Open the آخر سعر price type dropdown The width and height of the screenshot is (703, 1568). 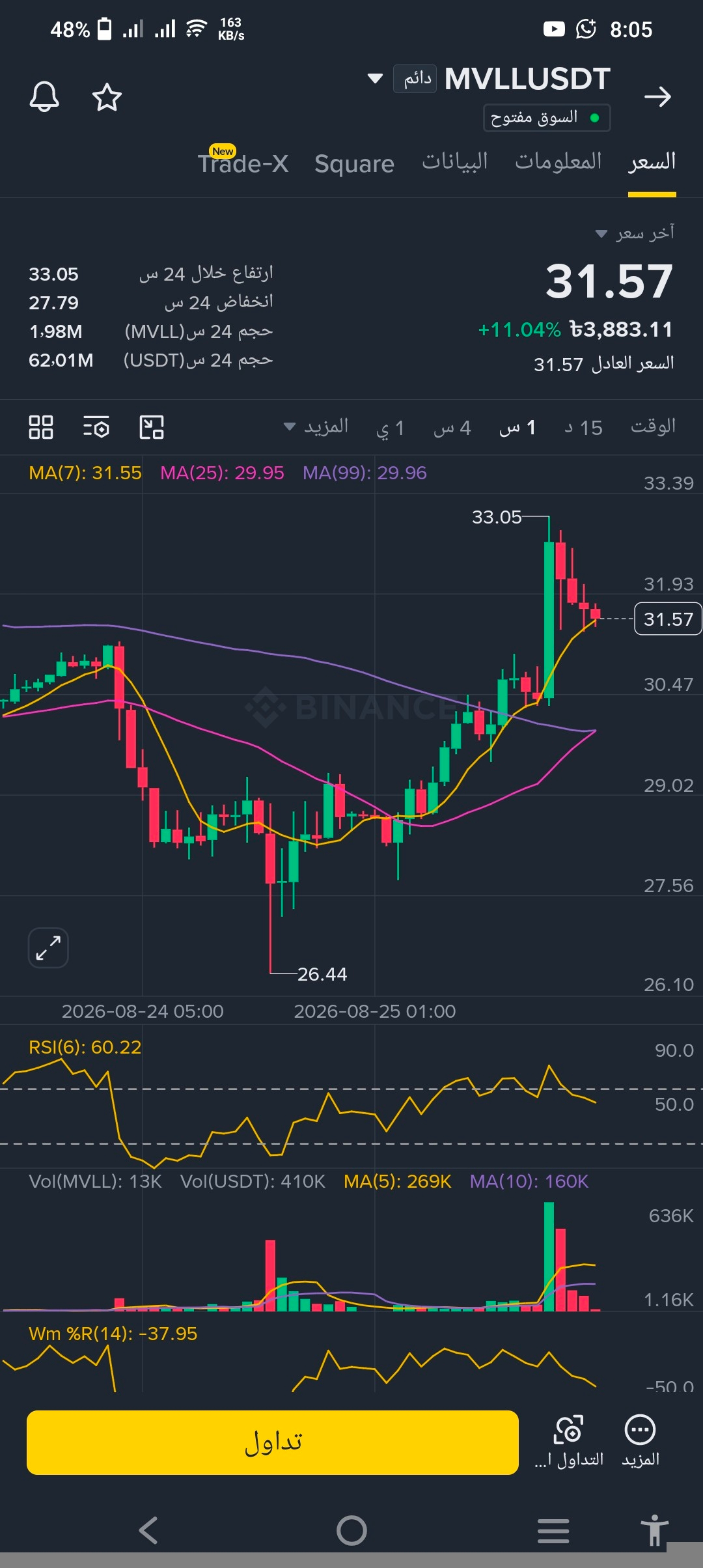point(635,233)
